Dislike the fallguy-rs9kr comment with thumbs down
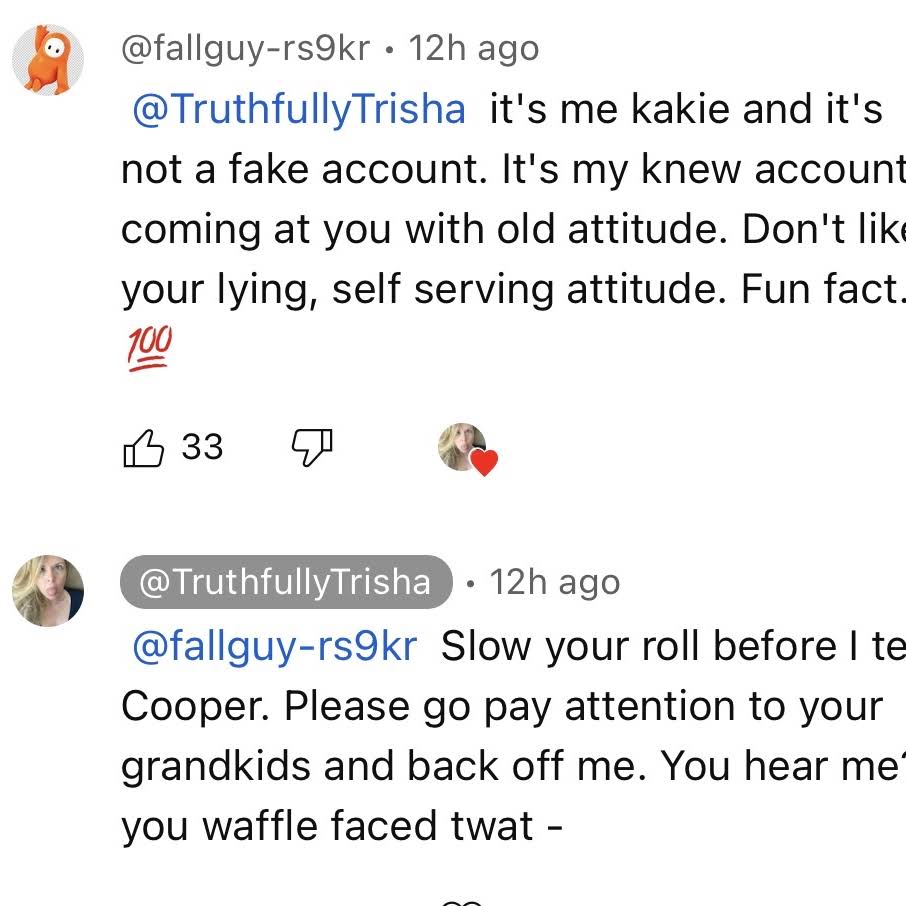Viewport: 906px width, 906px height. pyautogui.click(x=310, y=448)
